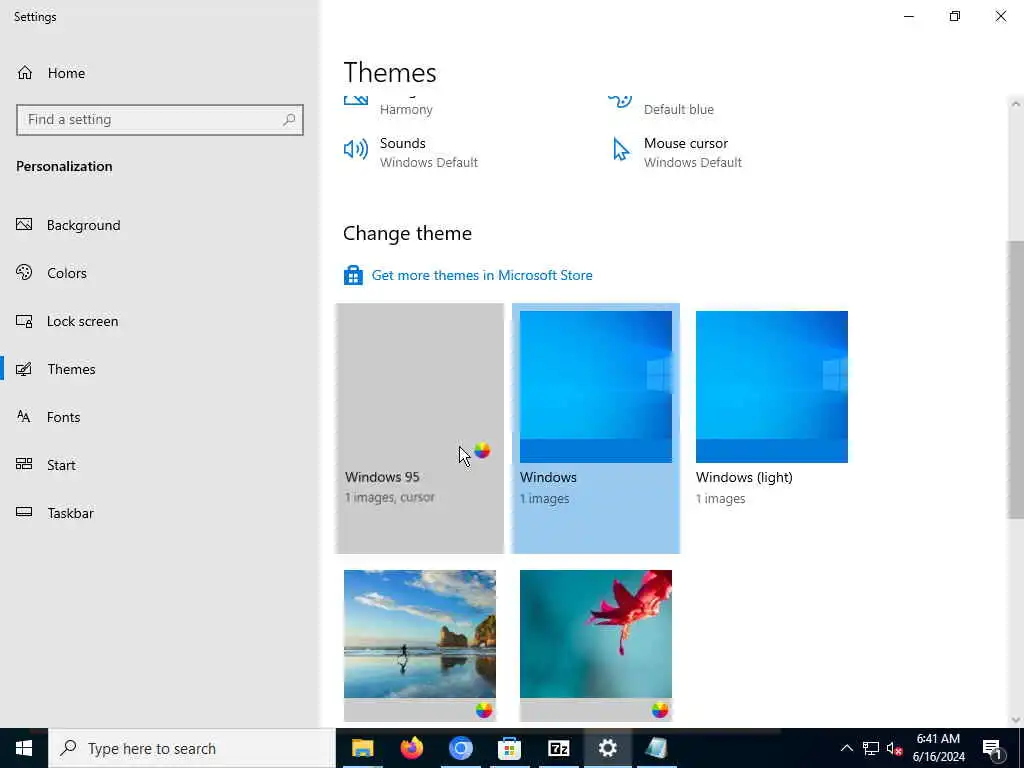Click the search magnifier in Find a setting
This screenshot has height=768, width=1024.
[x=289, y=120]
